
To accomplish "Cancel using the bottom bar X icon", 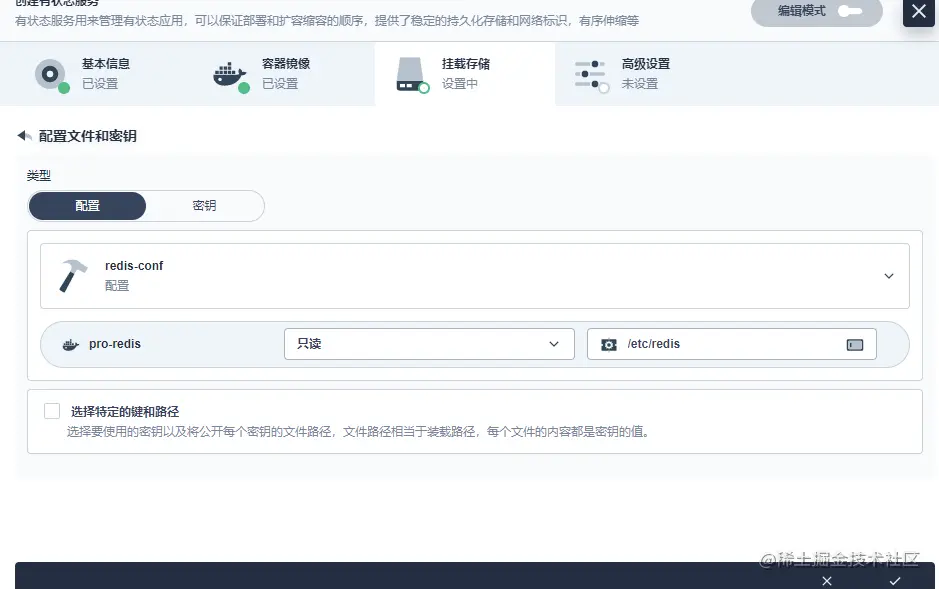I will click(x=827, y=581).
